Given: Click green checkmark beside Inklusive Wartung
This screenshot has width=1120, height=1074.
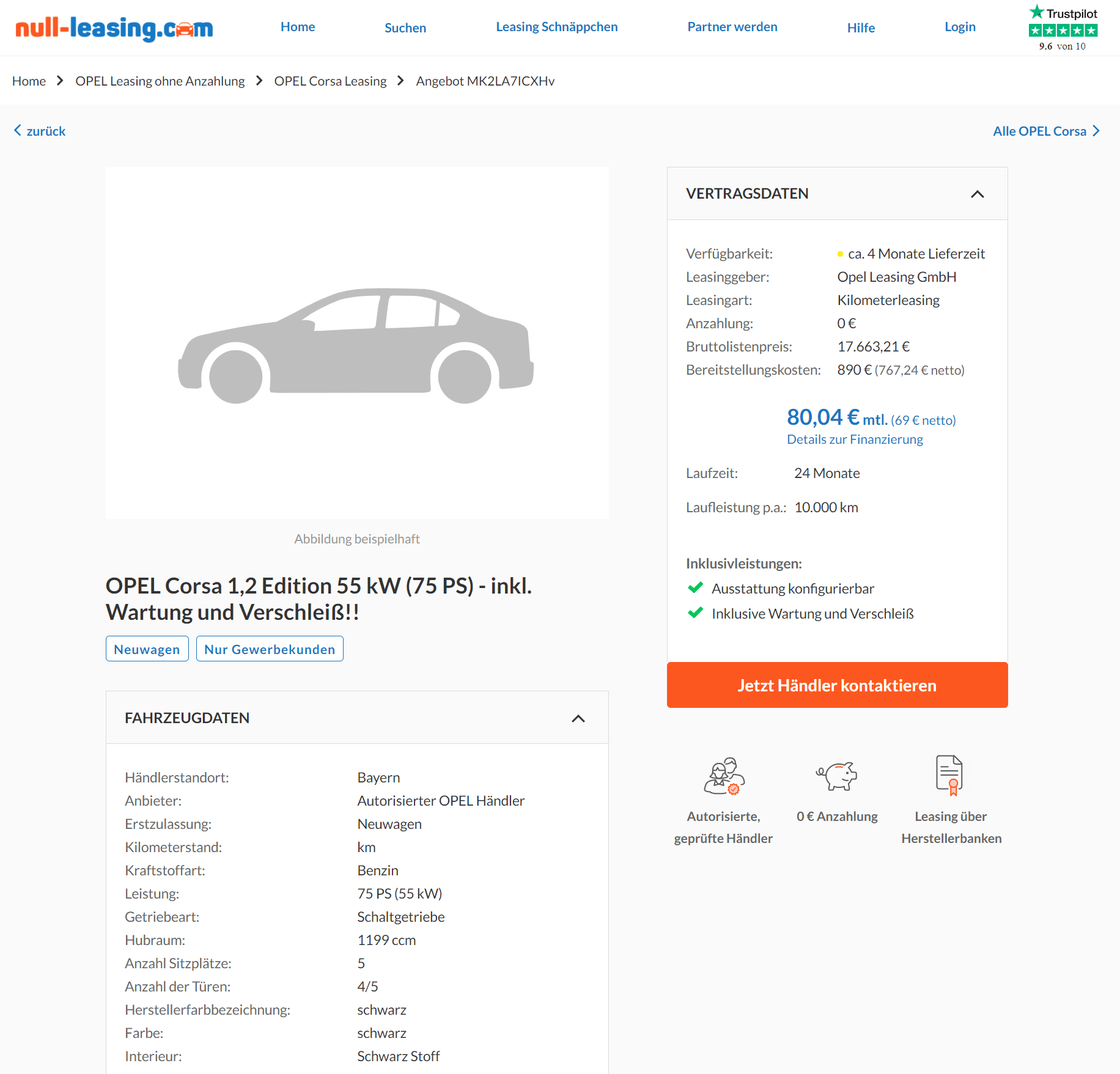Looking at the screenshot, I should pos(696,613).
